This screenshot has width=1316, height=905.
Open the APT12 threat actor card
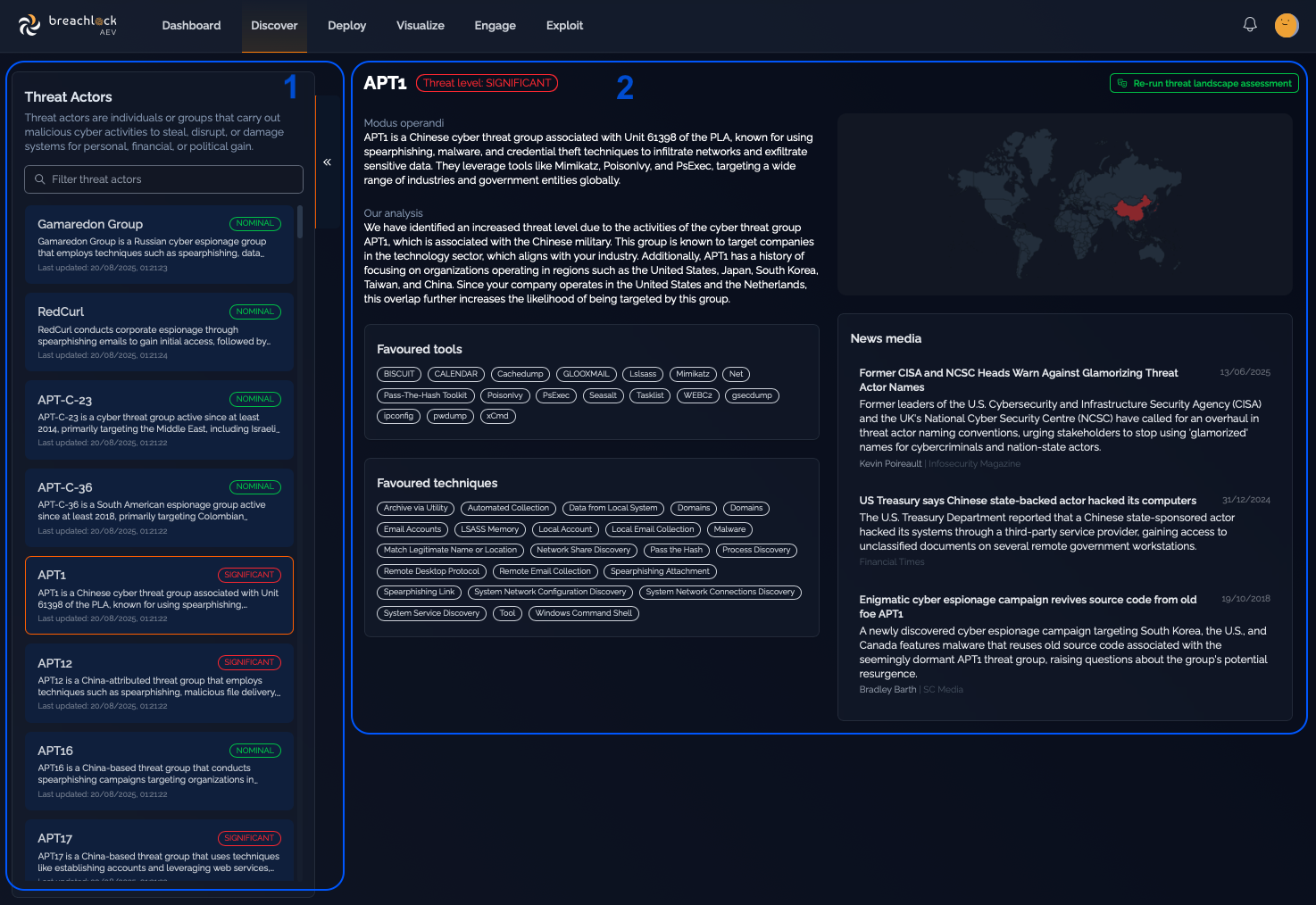tap(160, 683)
